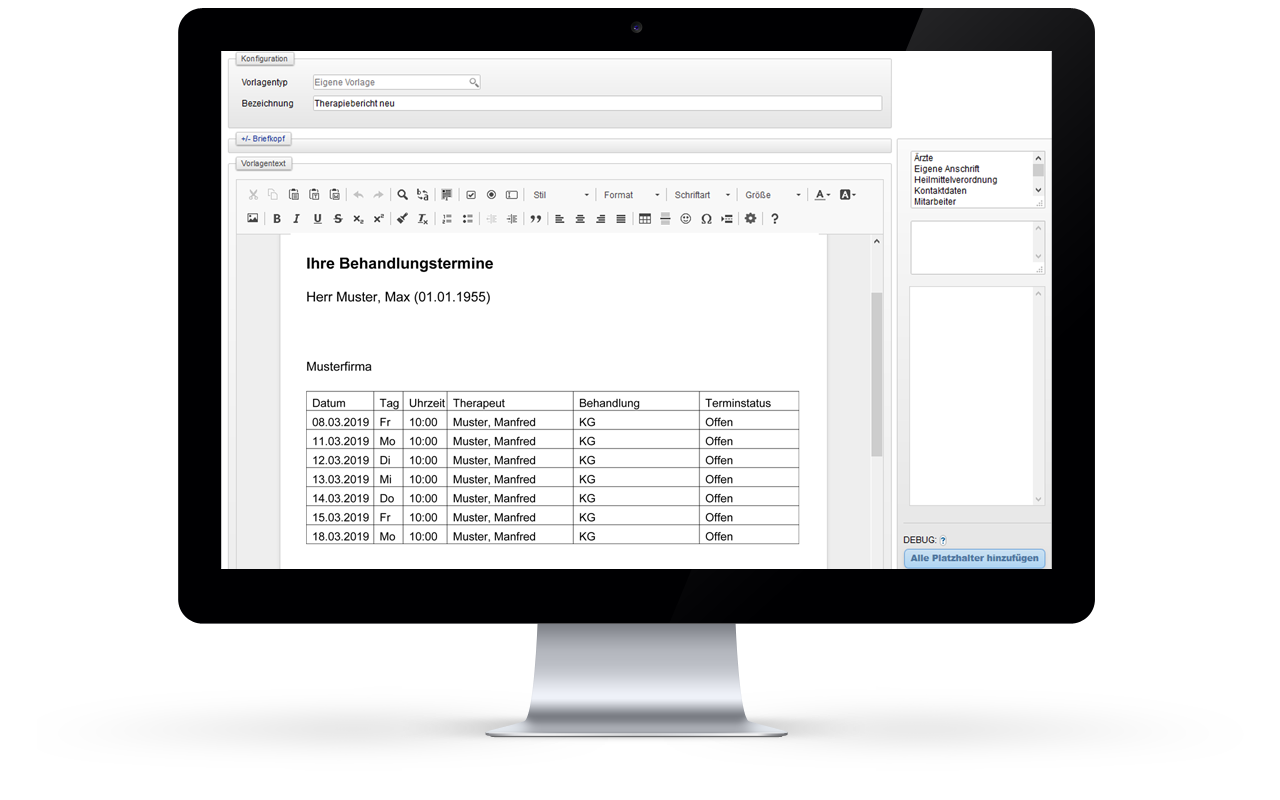Insert a radio button form element
Viewport: 1280px width, 800px height.
coord(491,195)
